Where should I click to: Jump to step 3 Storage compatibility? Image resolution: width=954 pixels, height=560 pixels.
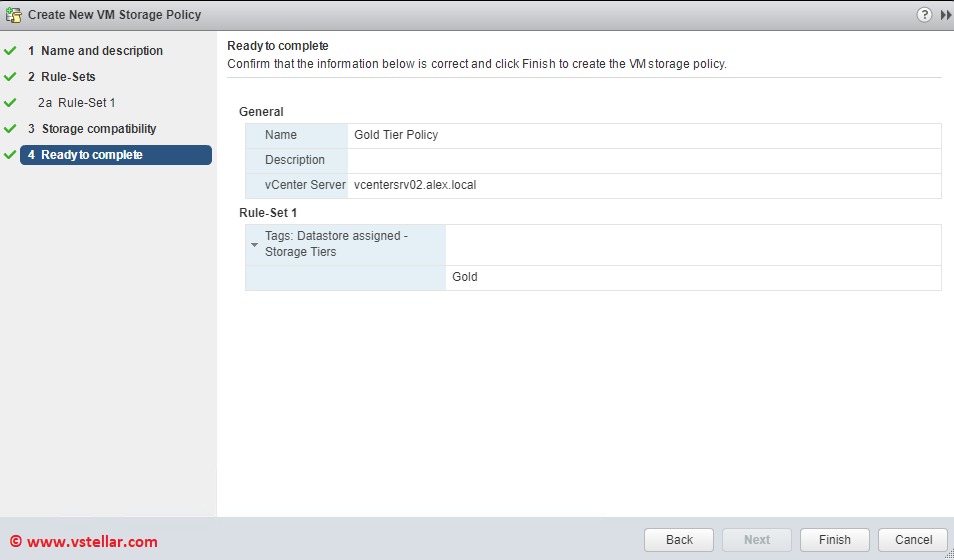tap(92, 129)
